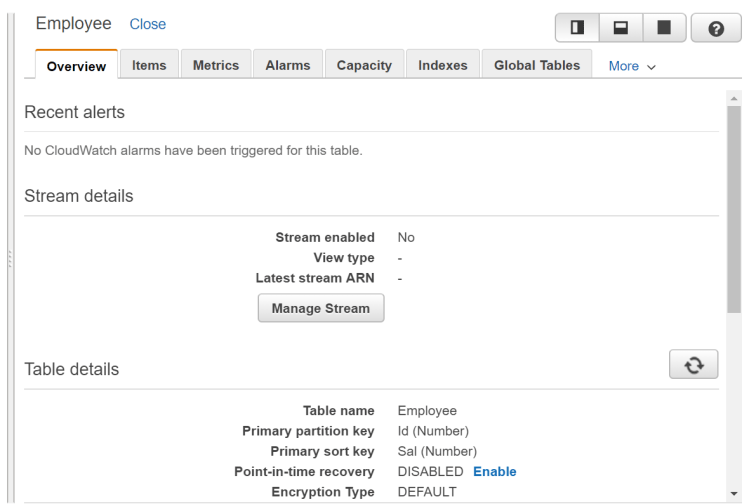Switch to bottom split panel layout
The image size is (749, 504).
(620, 28)
